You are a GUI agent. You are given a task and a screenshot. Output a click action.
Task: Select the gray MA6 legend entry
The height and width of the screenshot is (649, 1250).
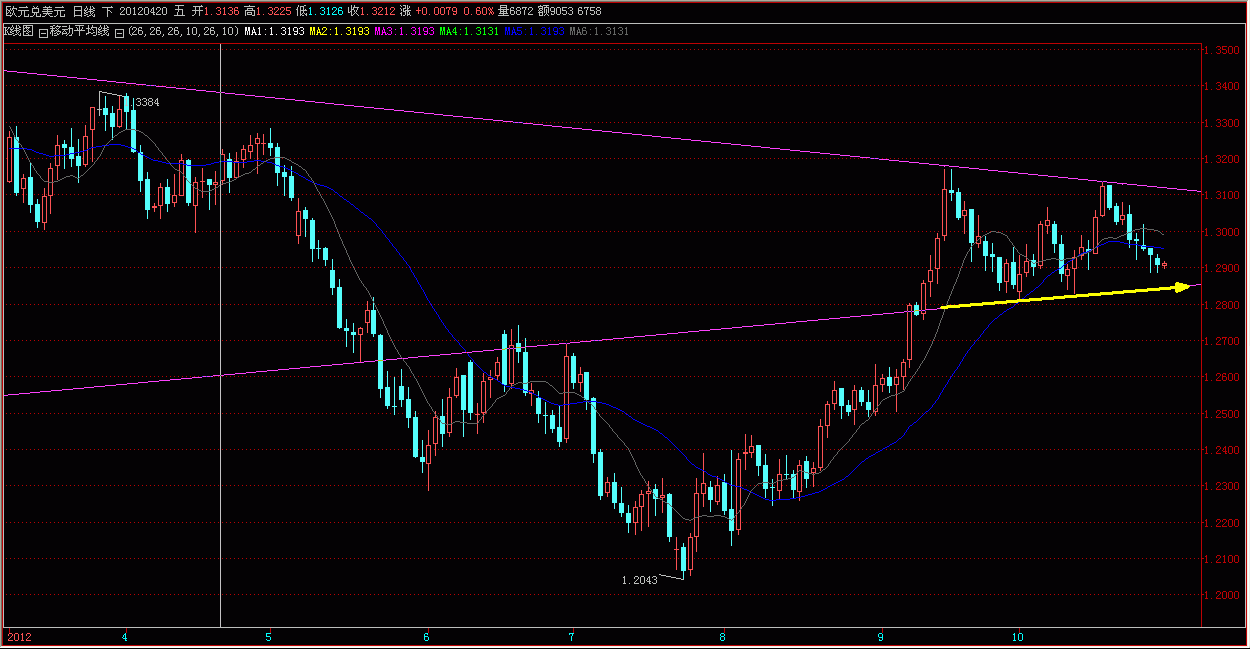click(x=599, y=31)
